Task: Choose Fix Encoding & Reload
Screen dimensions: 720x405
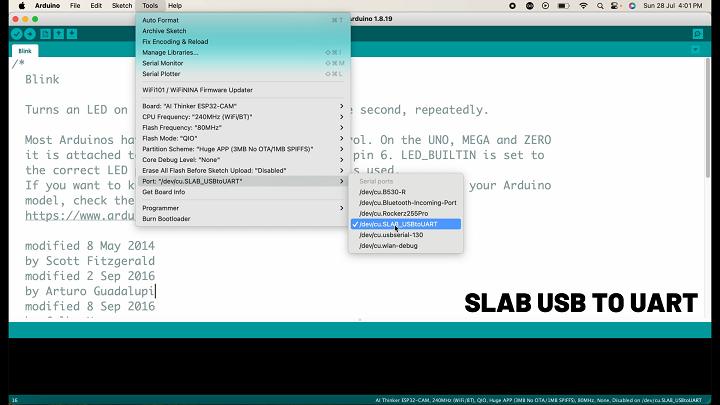Action: [242, 42]
